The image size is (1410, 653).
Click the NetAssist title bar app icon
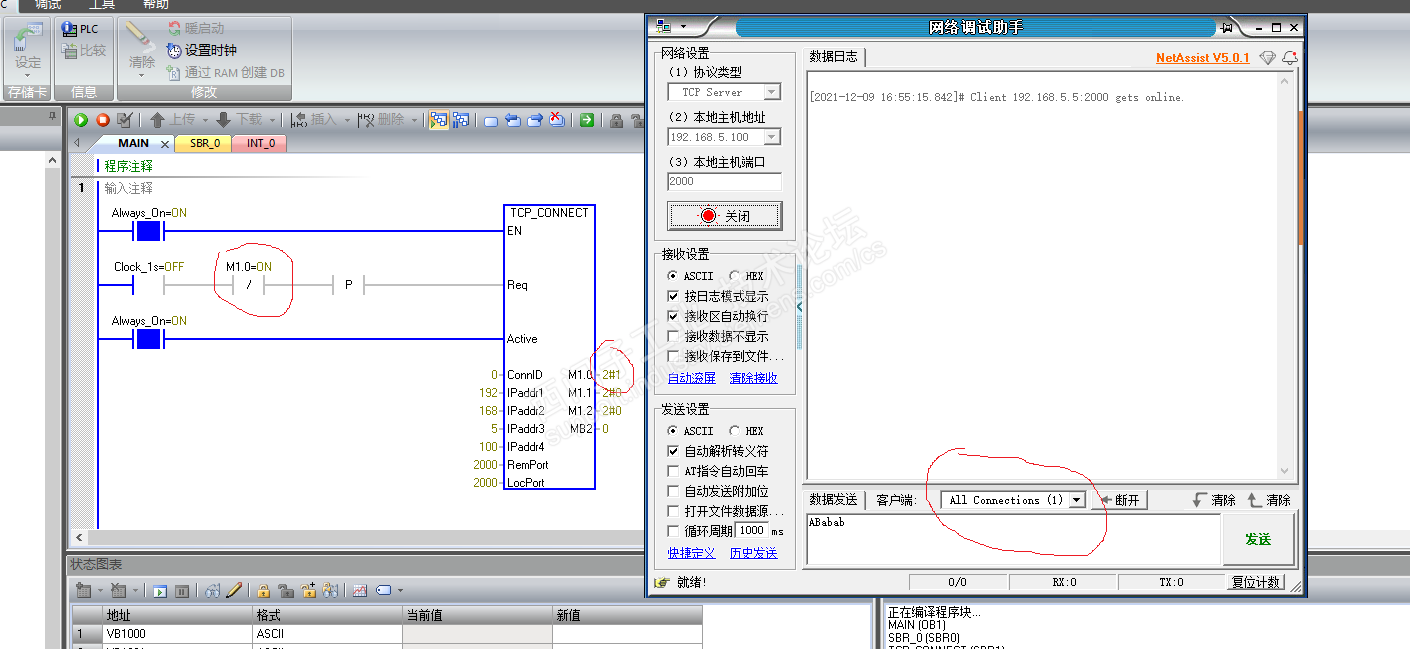(663, 27)
